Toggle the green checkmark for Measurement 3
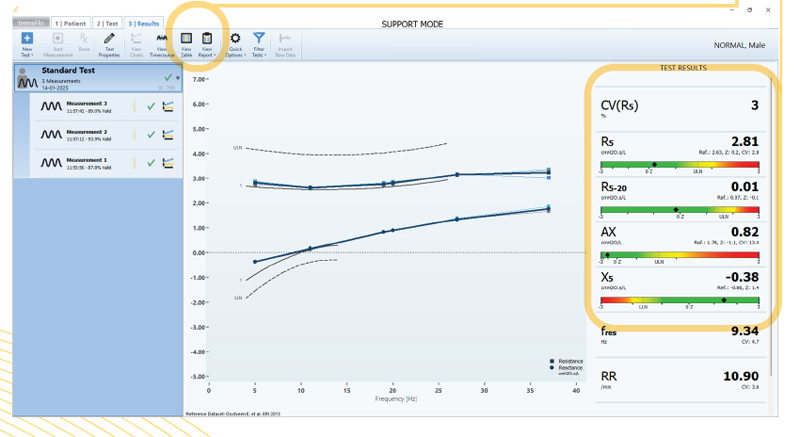 (151, 106)
